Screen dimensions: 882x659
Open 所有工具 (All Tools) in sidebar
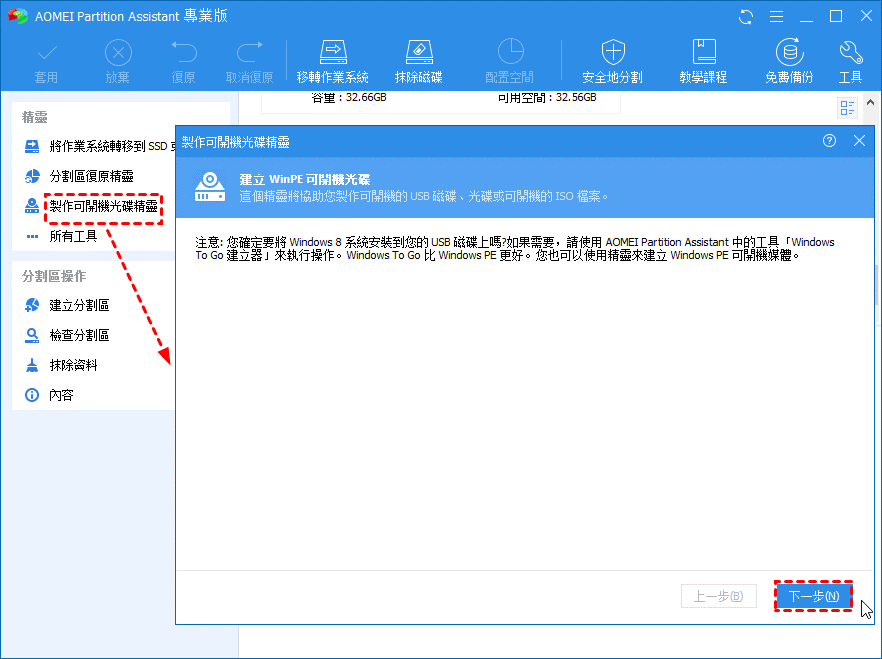73,236
